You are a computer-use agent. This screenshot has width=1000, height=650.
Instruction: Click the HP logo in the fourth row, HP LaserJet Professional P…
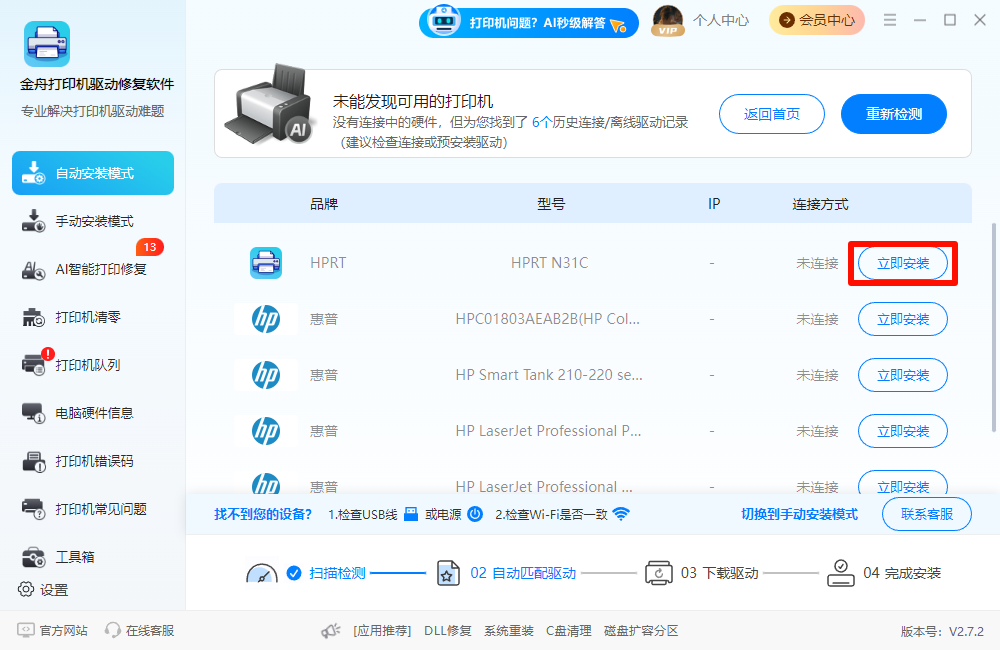[266, 431]
